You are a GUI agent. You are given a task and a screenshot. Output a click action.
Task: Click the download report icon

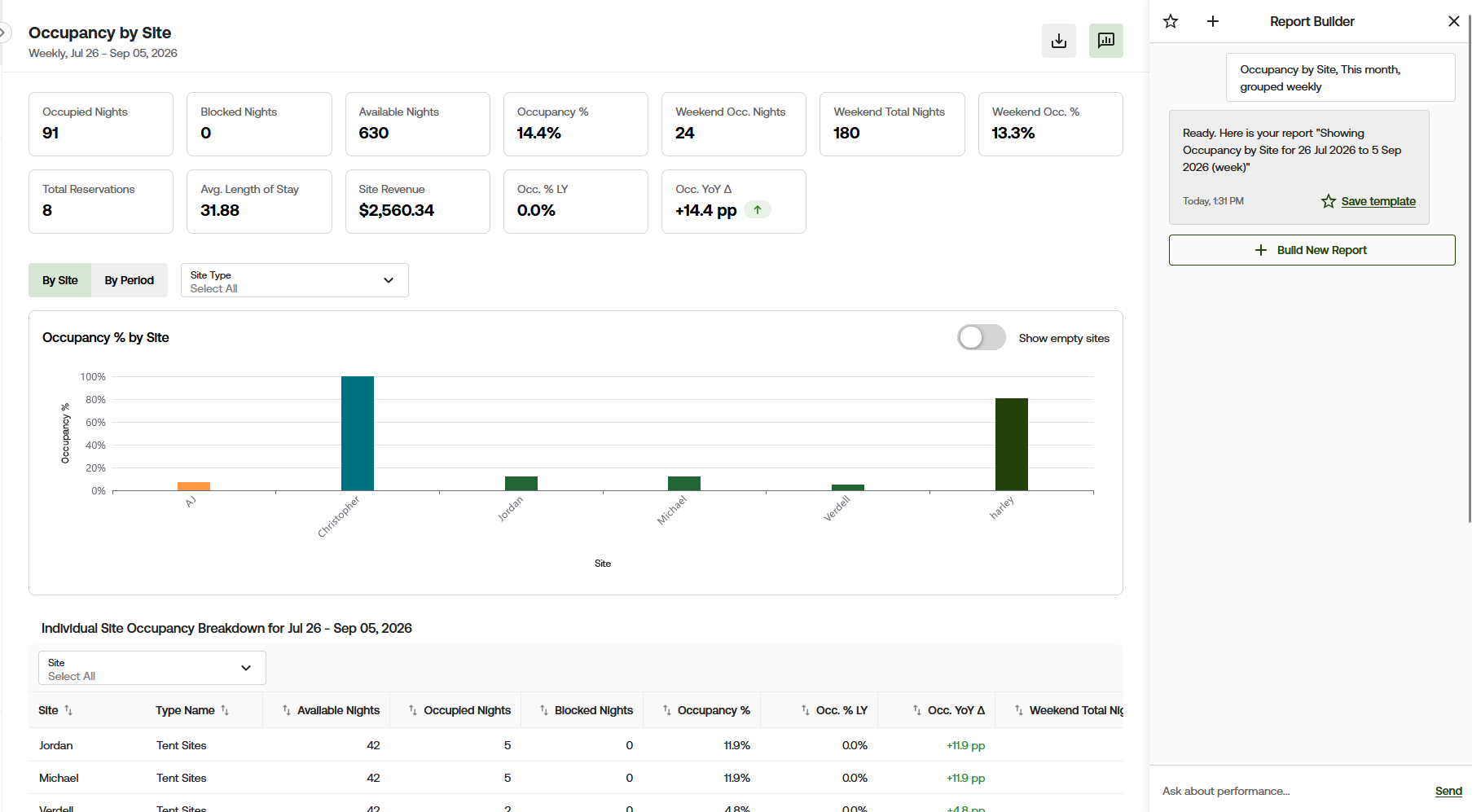[1058, 41]
